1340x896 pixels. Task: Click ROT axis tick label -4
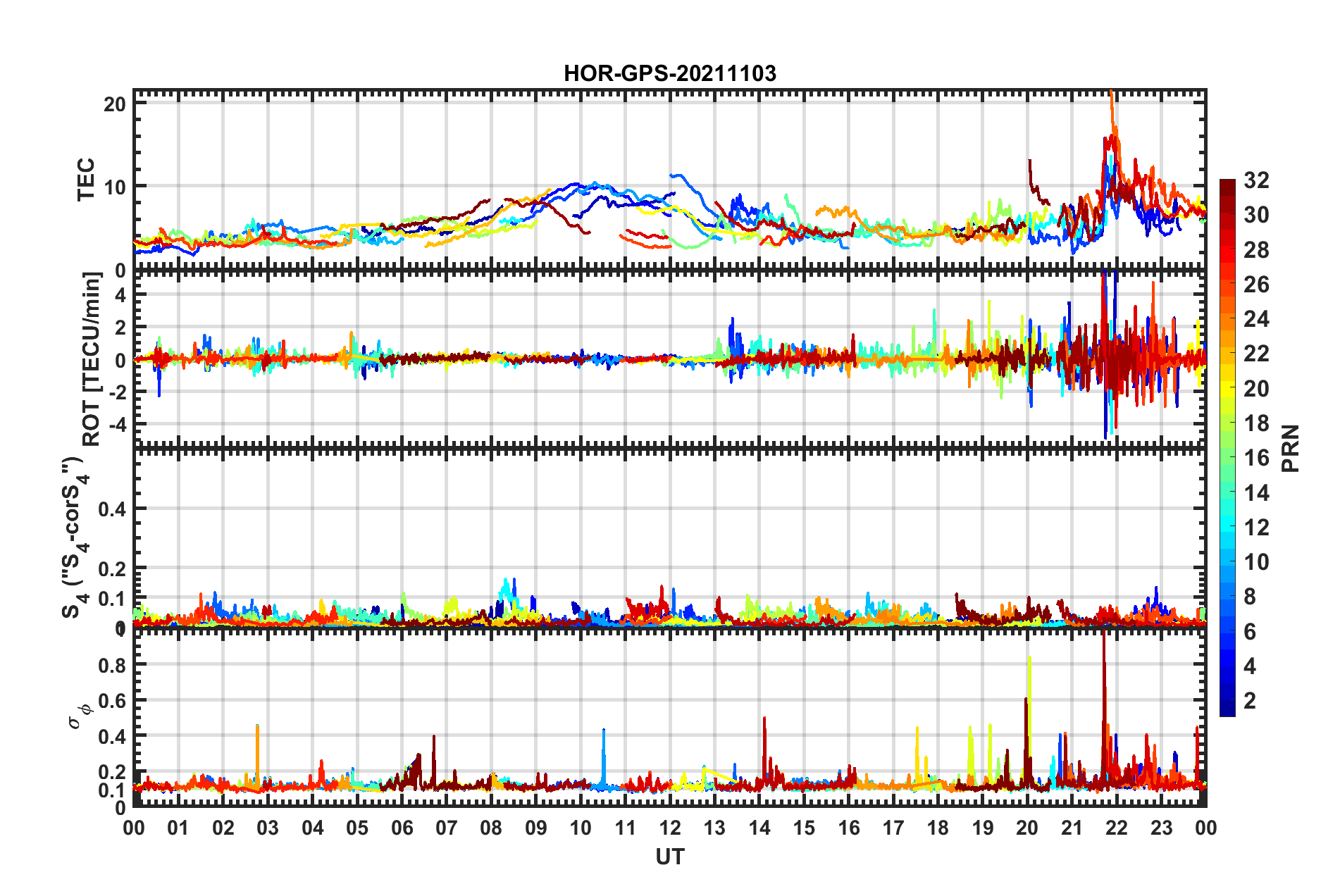[118, 425]
